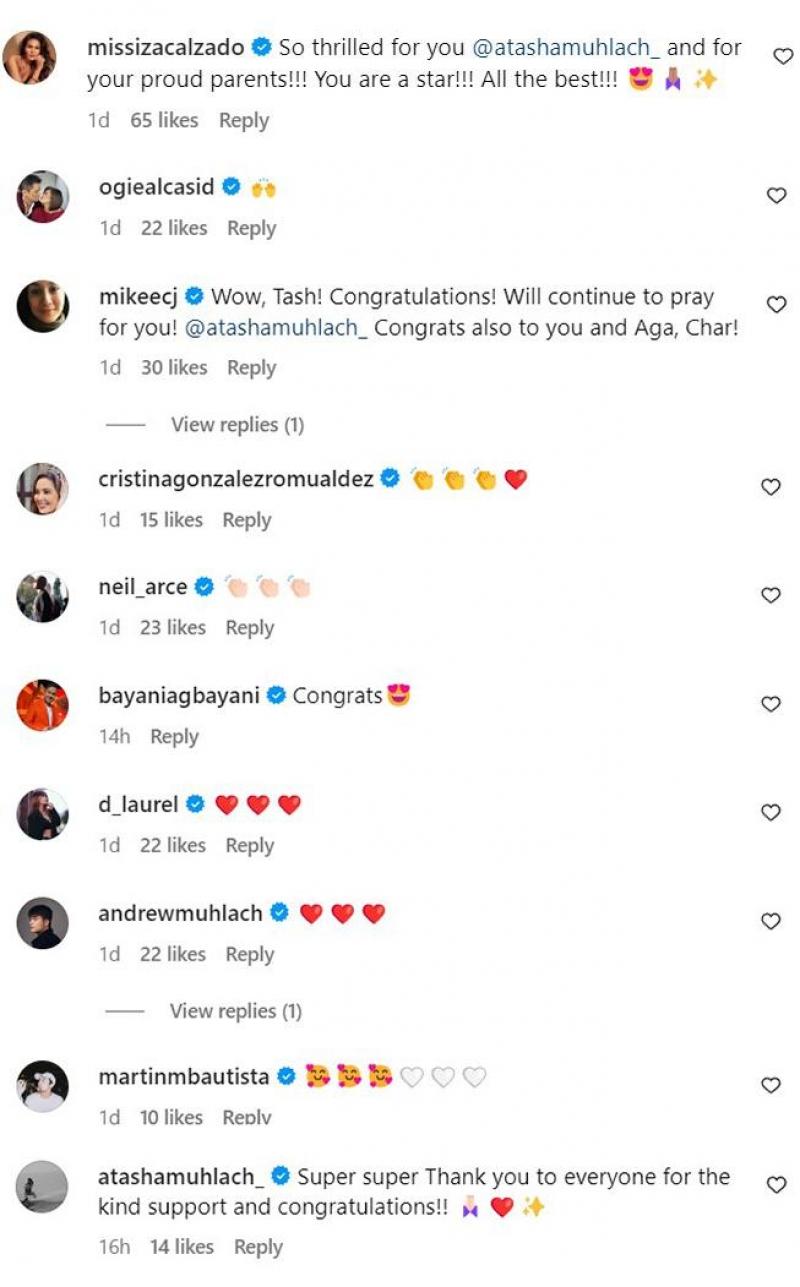Reply to missizacalzado's comment
This screenshot has height=1287, width=800.
[244, 120]
